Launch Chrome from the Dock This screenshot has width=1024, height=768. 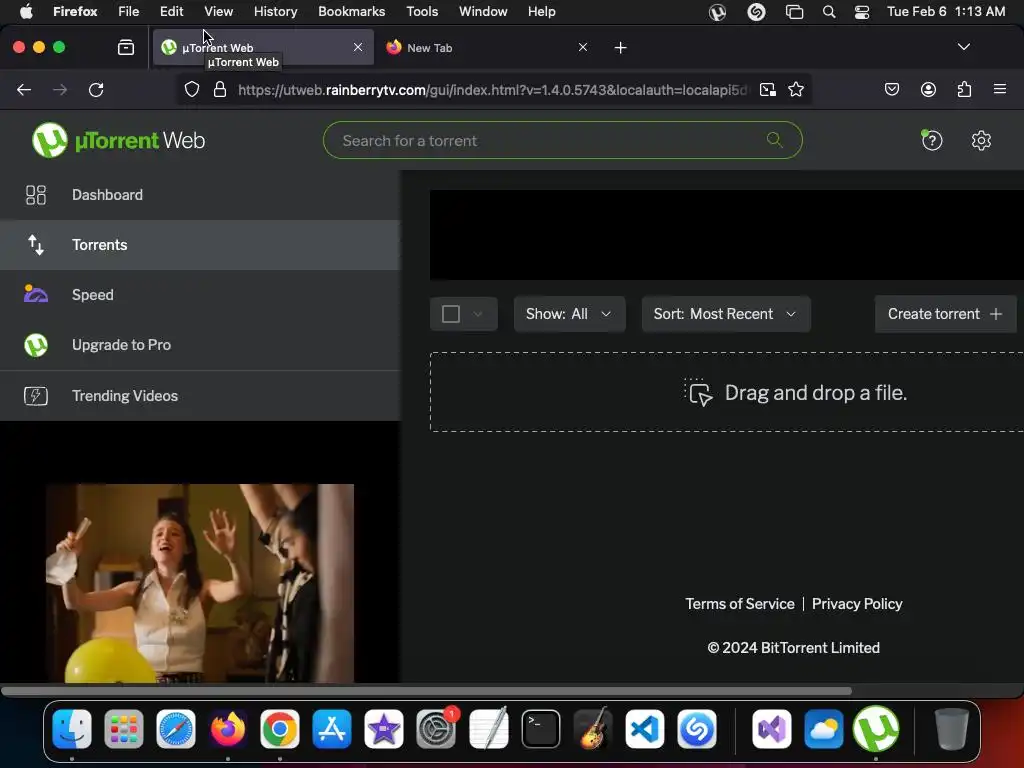pyautogui.click(x=280, y=729)
